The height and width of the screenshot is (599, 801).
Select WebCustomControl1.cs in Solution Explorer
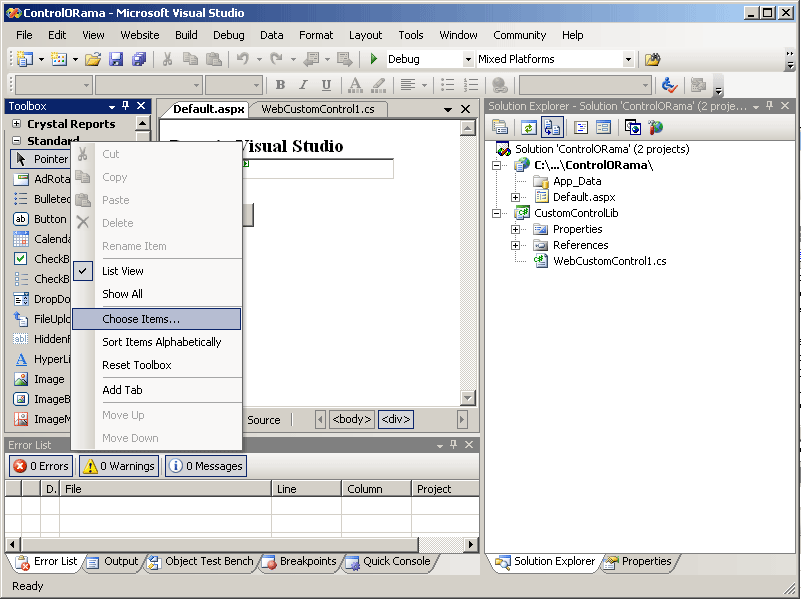click(609, 261)
